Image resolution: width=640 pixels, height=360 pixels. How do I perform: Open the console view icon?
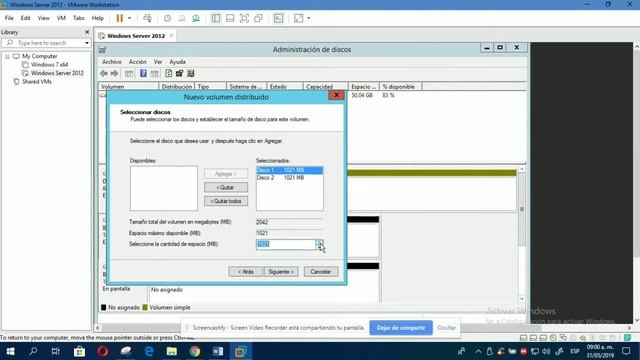pos(278,18)
